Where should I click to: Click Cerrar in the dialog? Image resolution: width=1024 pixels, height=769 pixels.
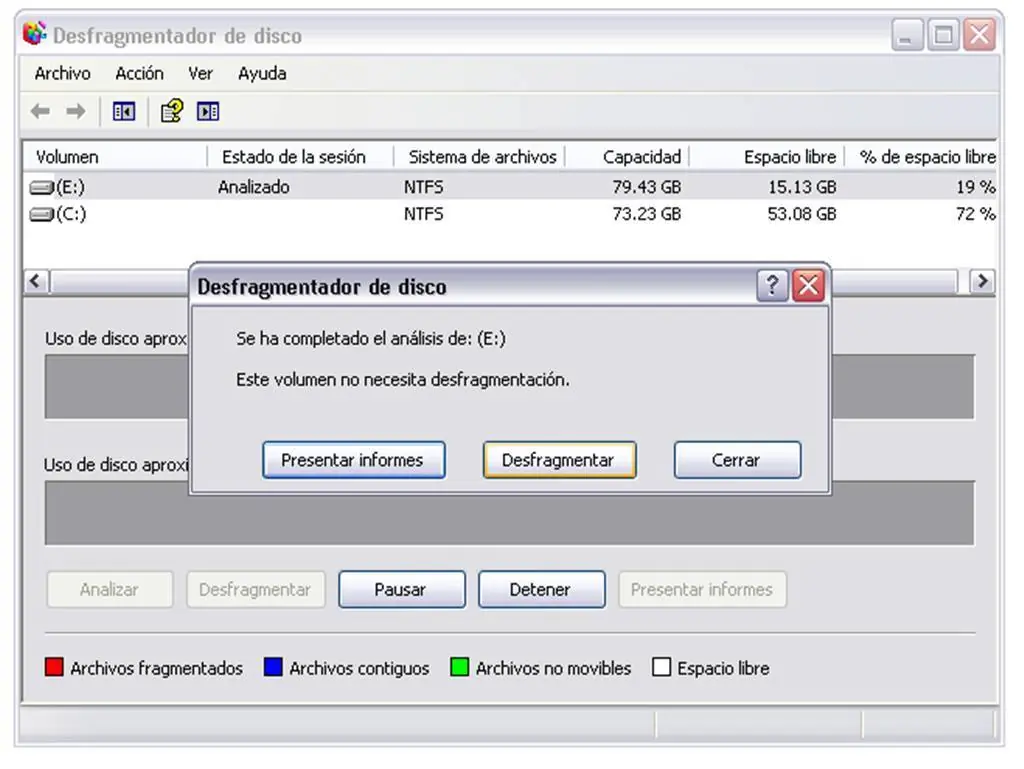pyautogui.click(x=737, y=460)
